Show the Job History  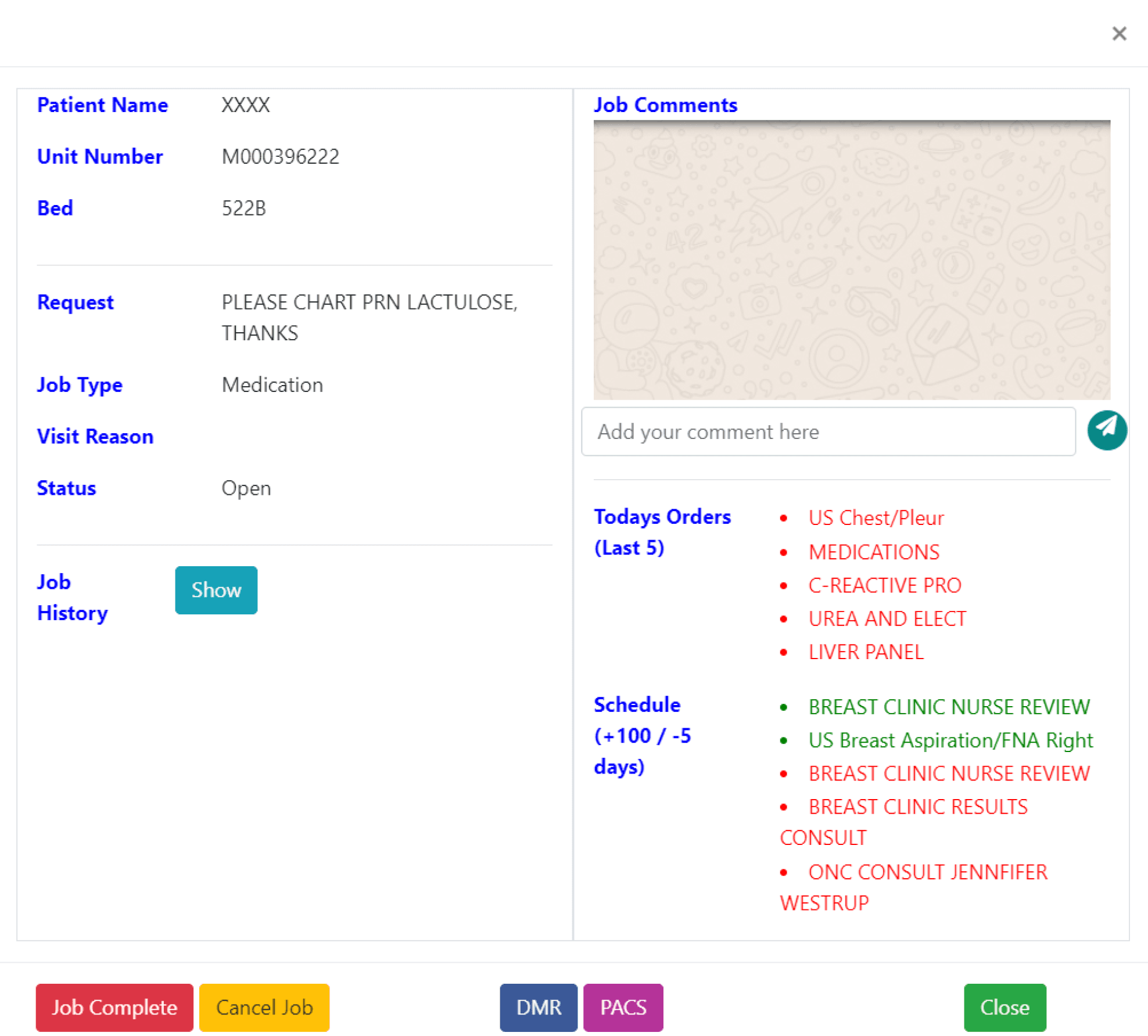pyautogui.click(x=216, y=590)
